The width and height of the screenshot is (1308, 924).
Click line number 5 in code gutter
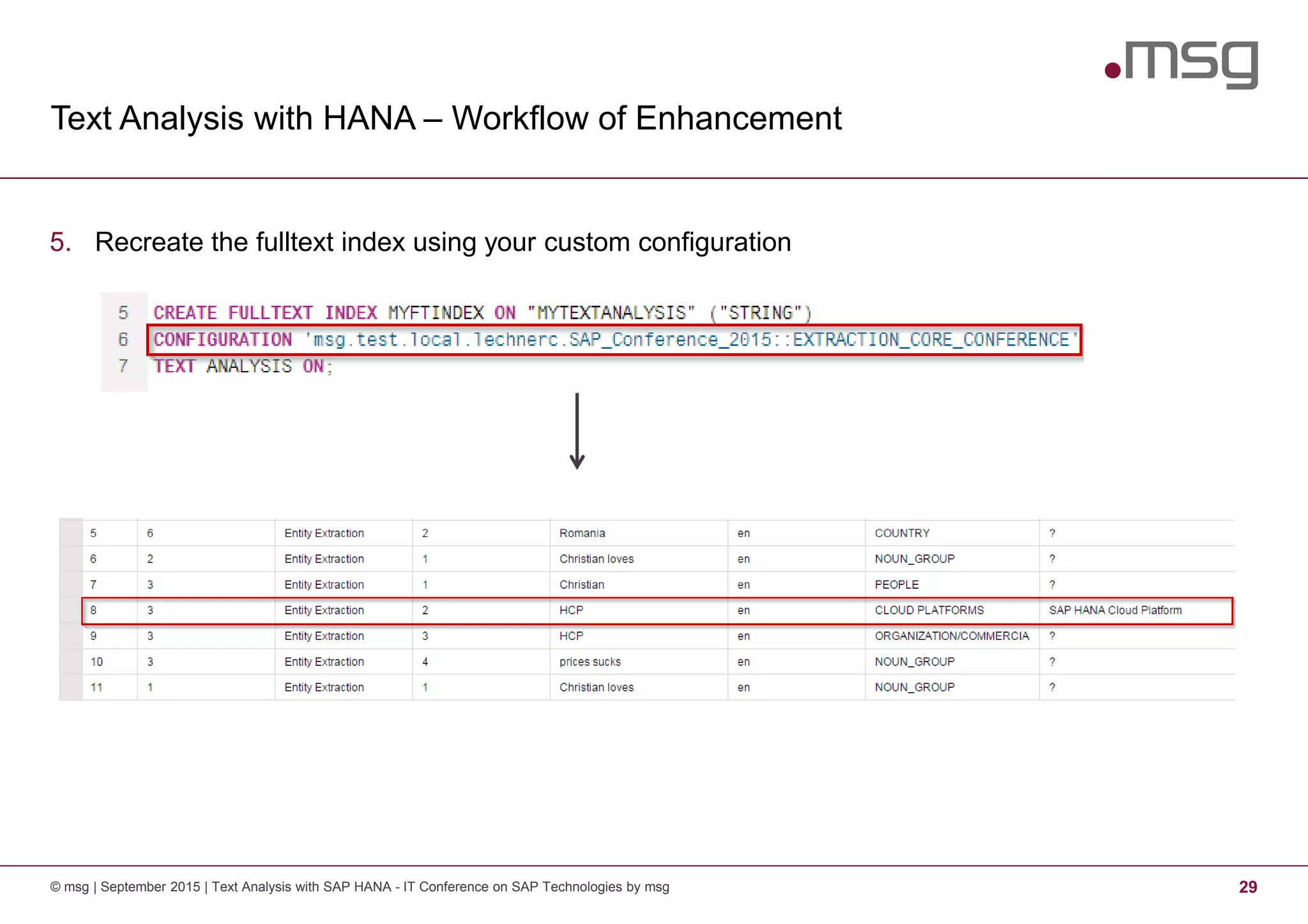pyautogui.click(x=123, y=313)
